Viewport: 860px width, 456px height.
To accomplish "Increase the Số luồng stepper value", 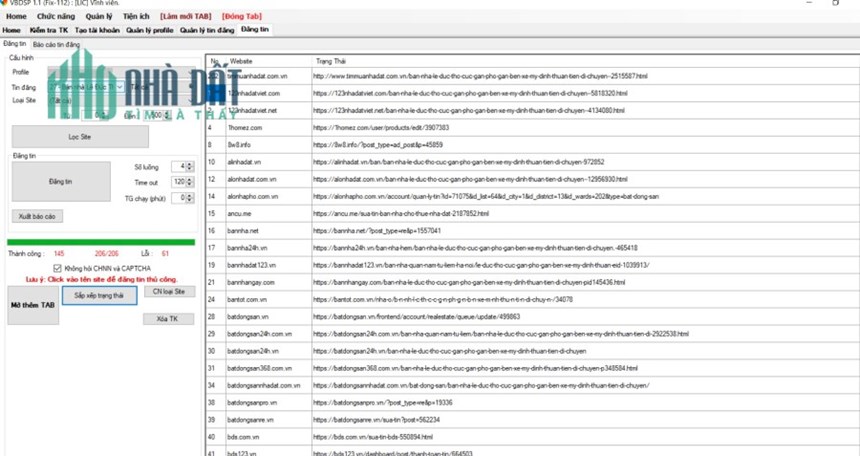I will tap(190, 164).
